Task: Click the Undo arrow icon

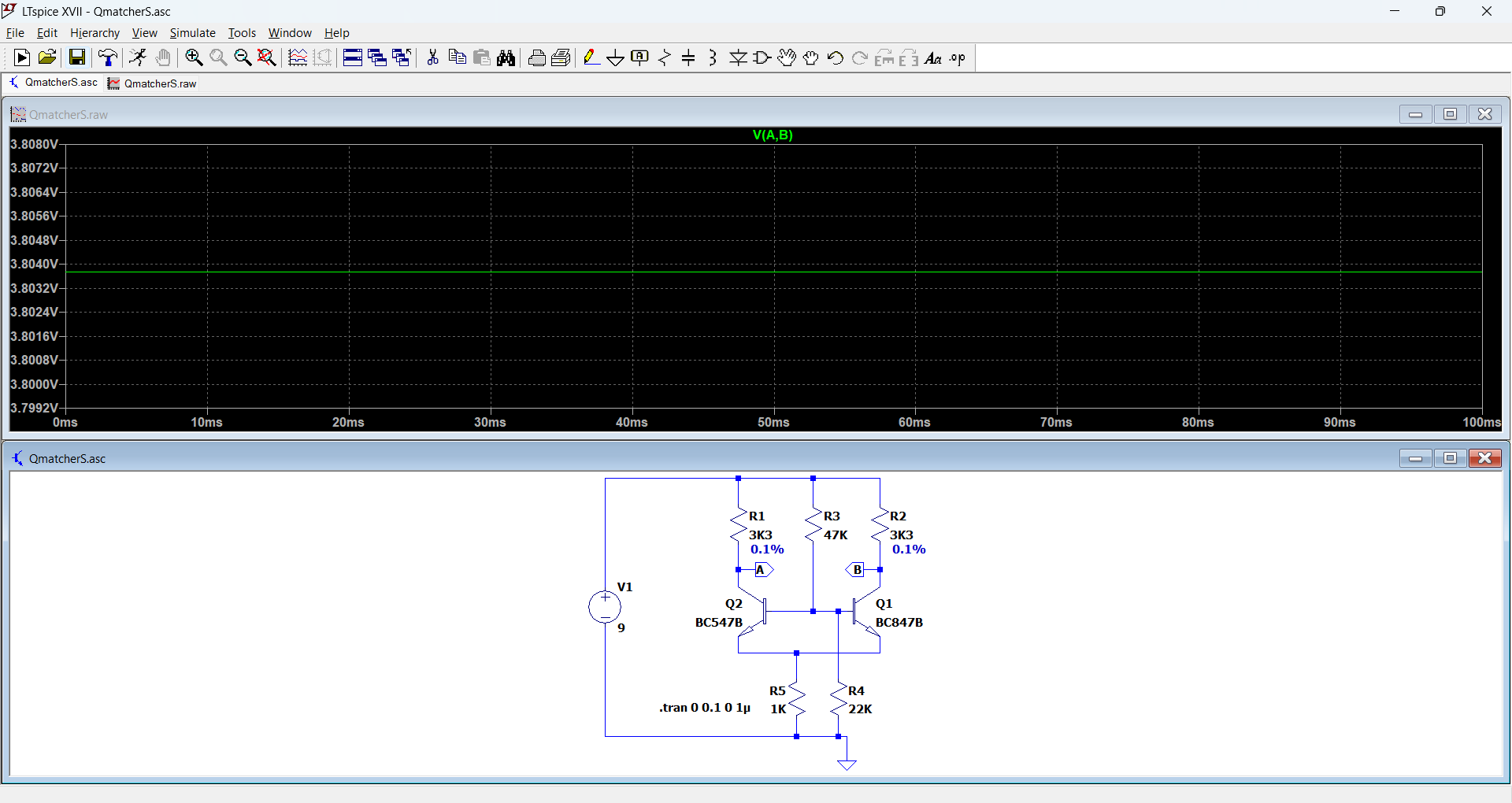Action: pyautogui.click(x=836, y=57)
